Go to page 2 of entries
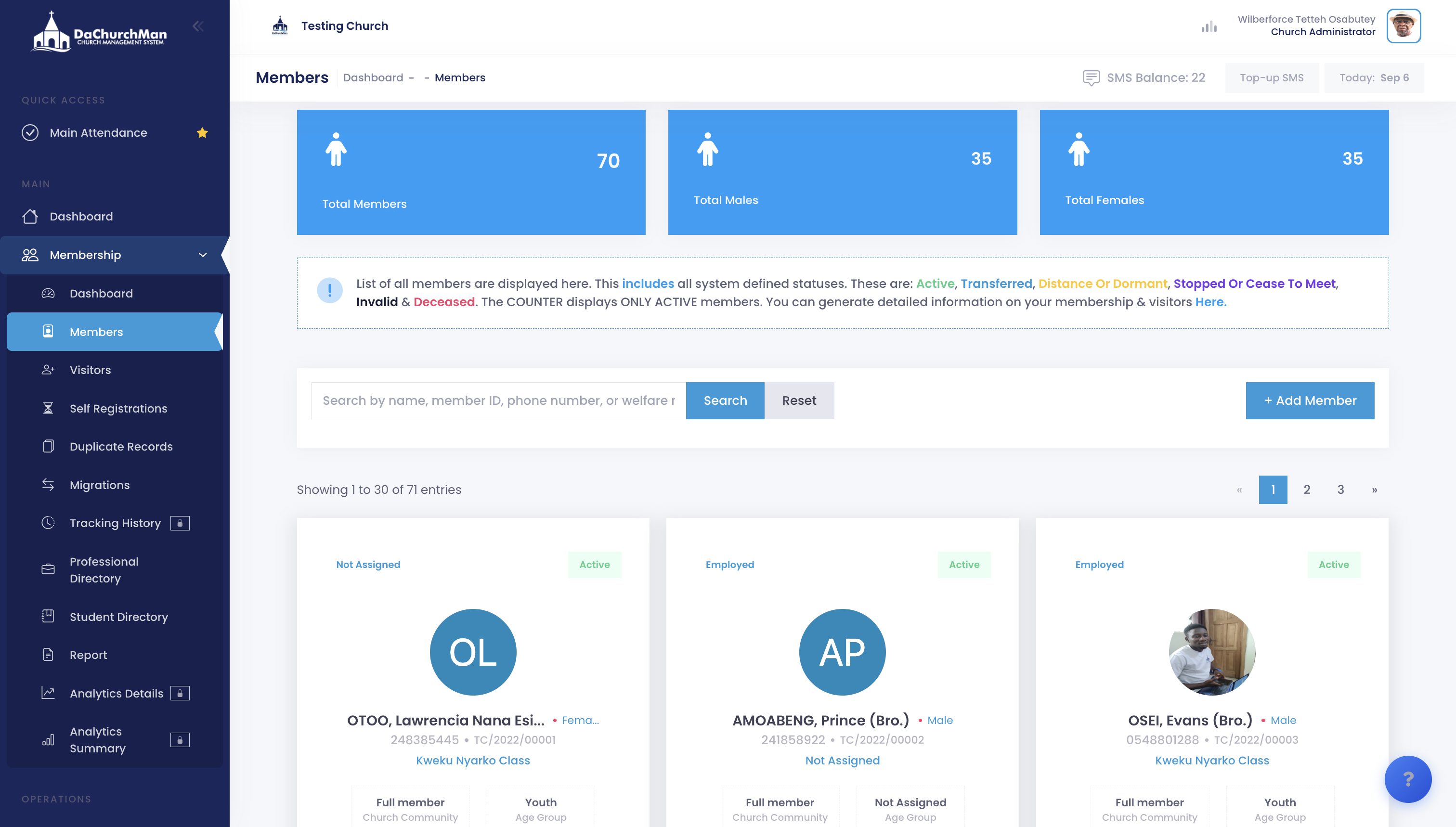Viewport: 1456px width, 827px height. (x=1307, y=490)
